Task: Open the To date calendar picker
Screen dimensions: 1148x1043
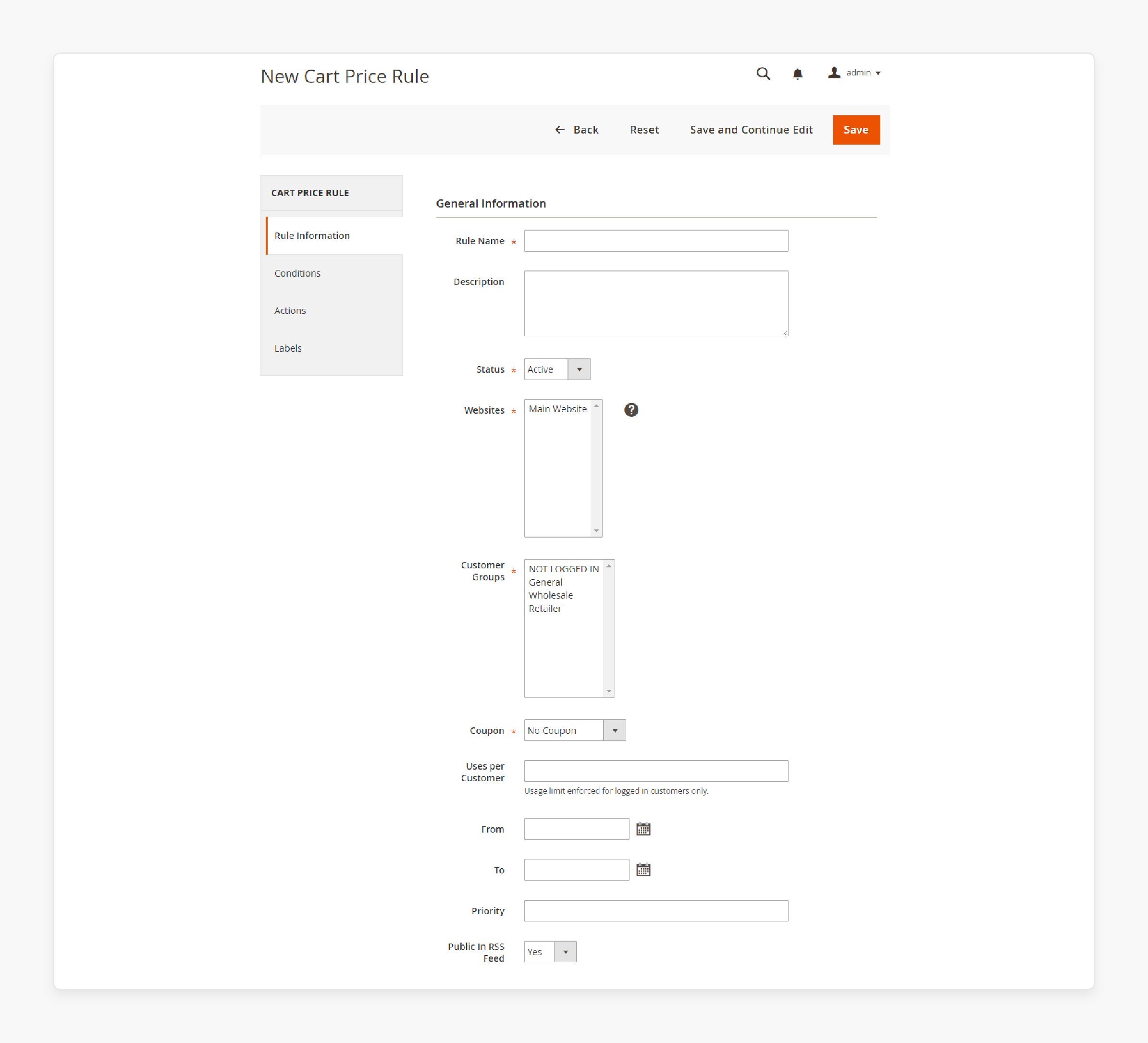Action: click(643, 870)
